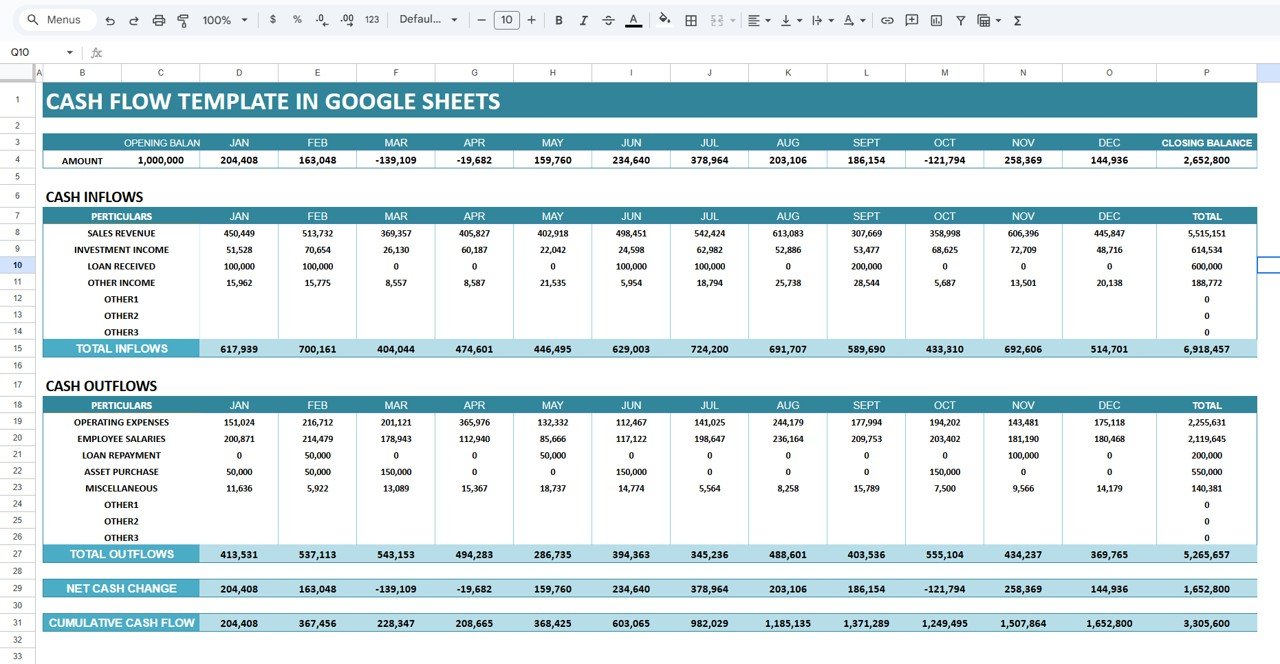1280x664 pixels.
Task: Increase decimal places
Action: [x=346, y=19]
